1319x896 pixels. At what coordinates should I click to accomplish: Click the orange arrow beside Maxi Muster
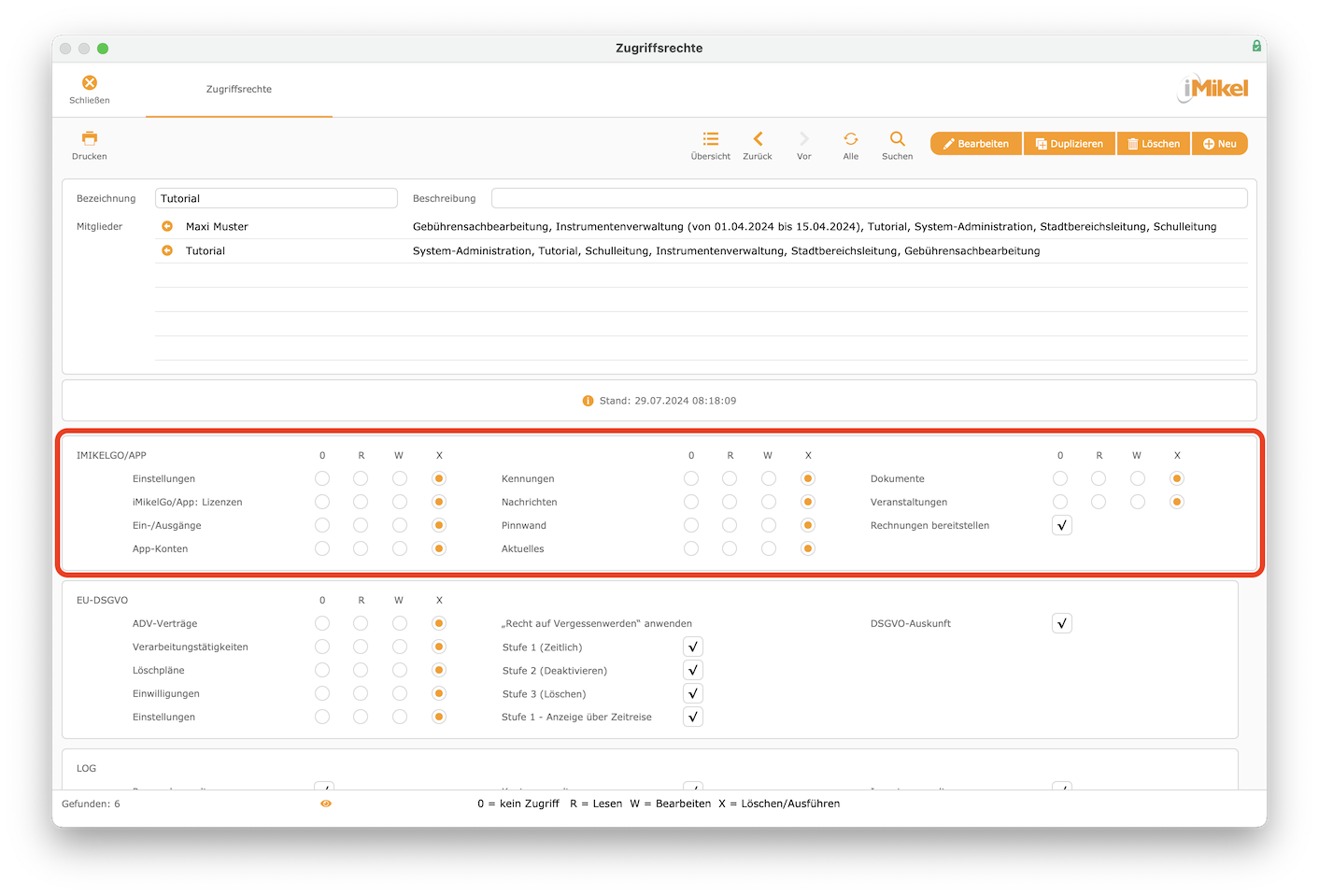coord(167,226)
